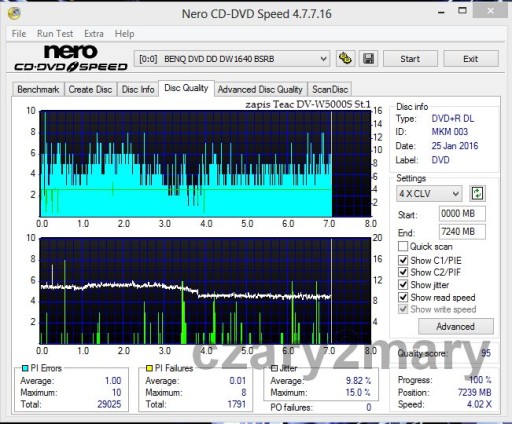
Task: Click the Jitter average 9.82 %
Action: click(x=358, y=381)
